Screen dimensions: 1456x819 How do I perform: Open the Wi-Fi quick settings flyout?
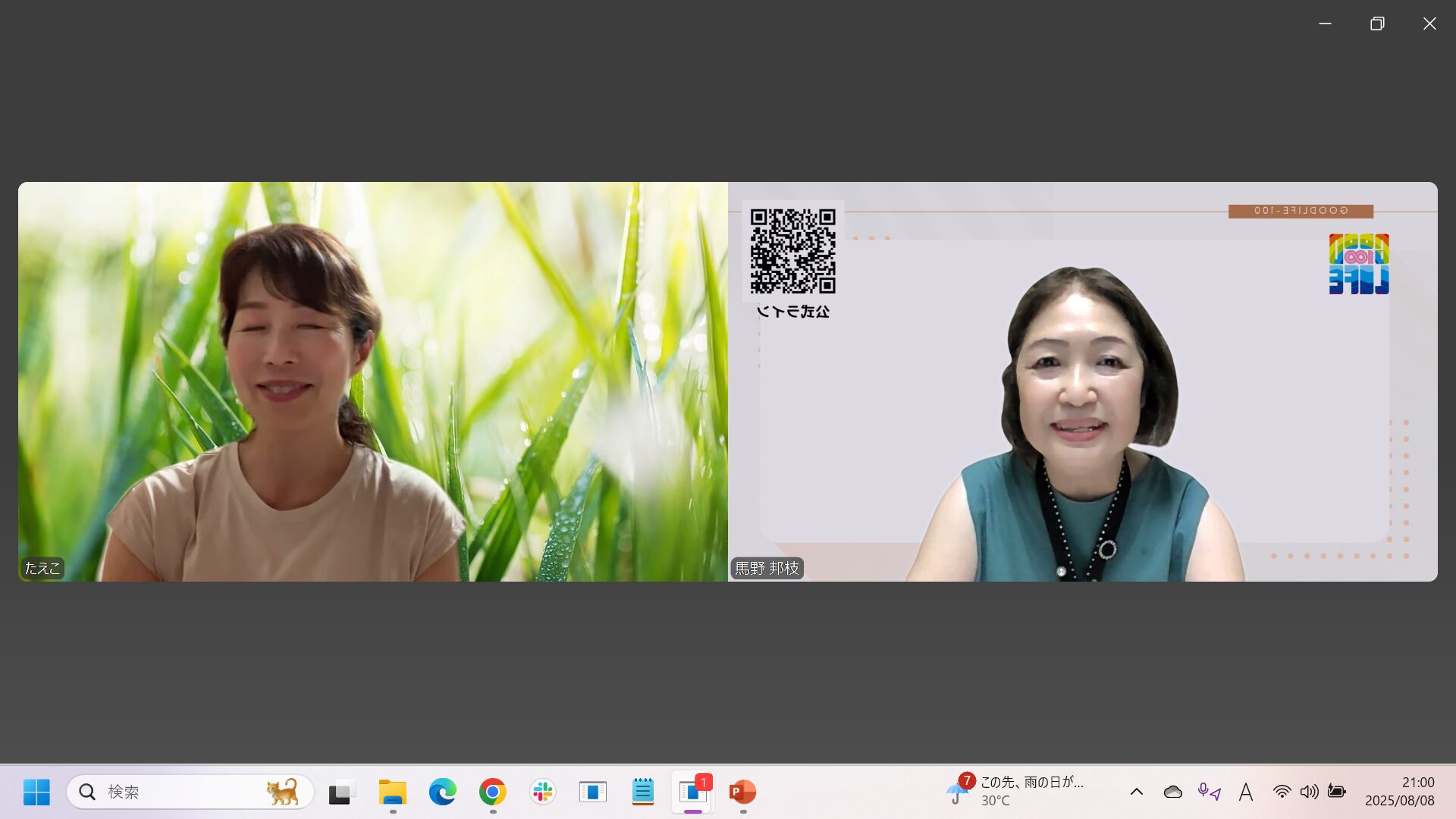1282,792
